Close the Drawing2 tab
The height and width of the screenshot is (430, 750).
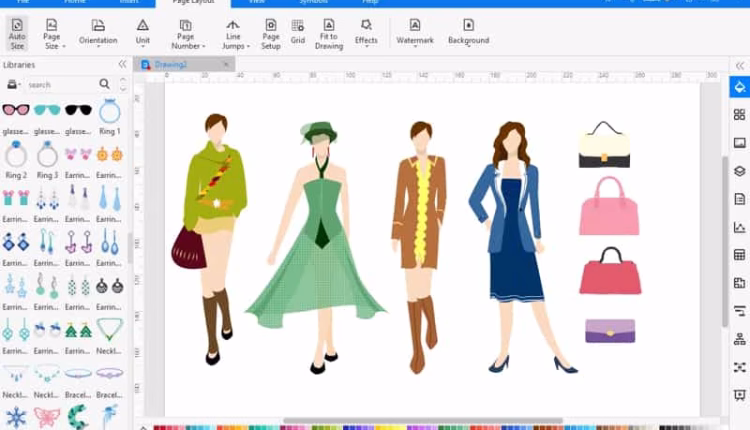(x=226, y=64)
